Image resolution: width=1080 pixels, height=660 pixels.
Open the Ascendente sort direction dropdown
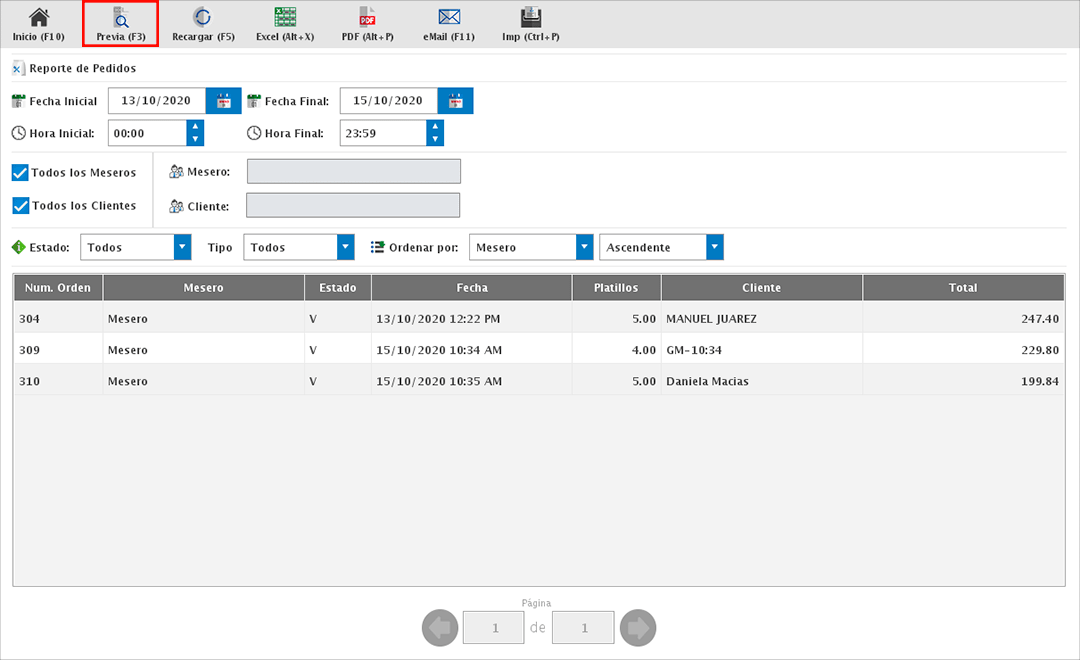point(714,247)
